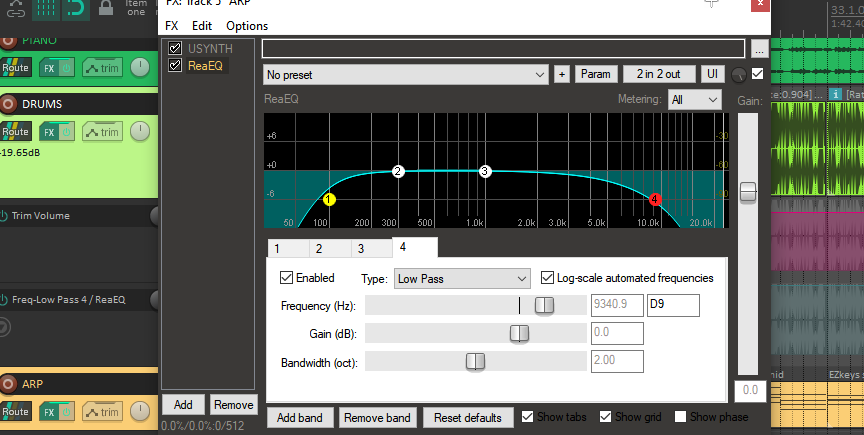Switch to band tab 2
This screenshot has height=435, width=864.
[x=330, y=249]
